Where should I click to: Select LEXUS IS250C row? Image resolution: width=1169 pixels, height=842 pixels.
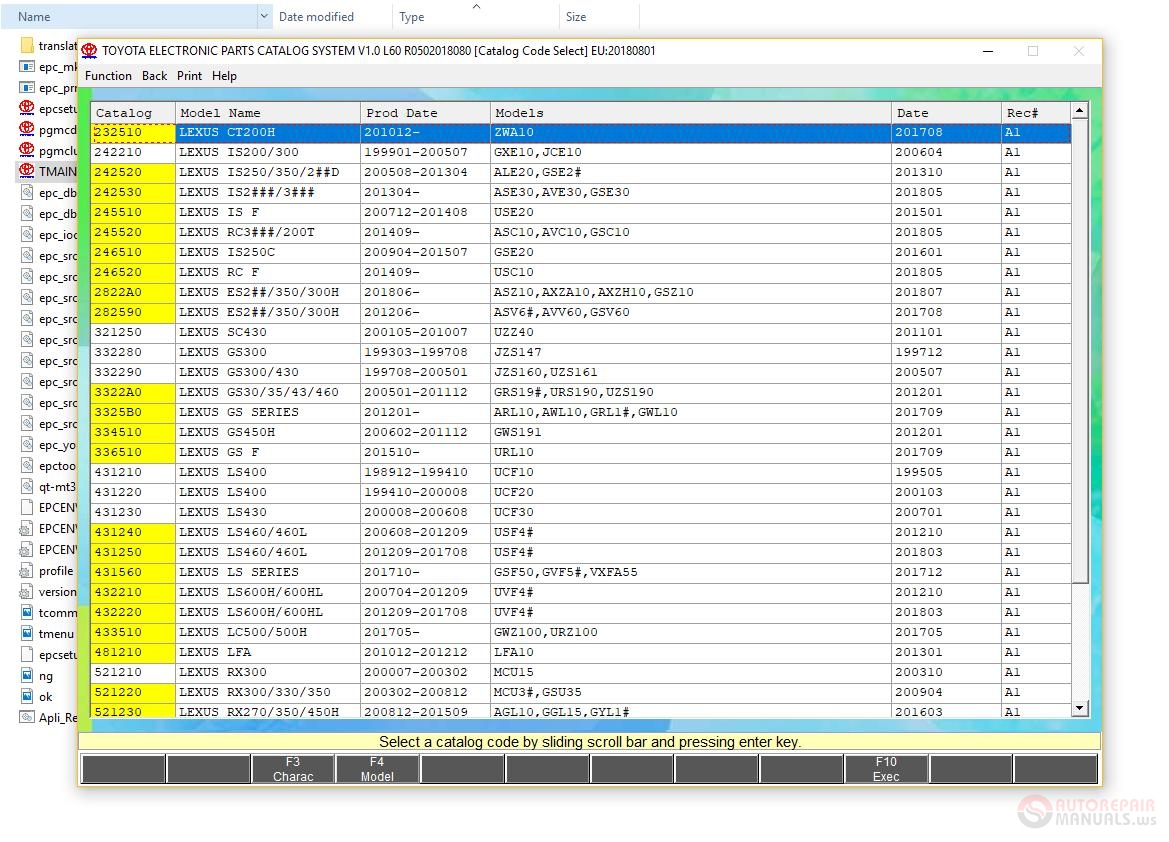click(x=581, y=252)
